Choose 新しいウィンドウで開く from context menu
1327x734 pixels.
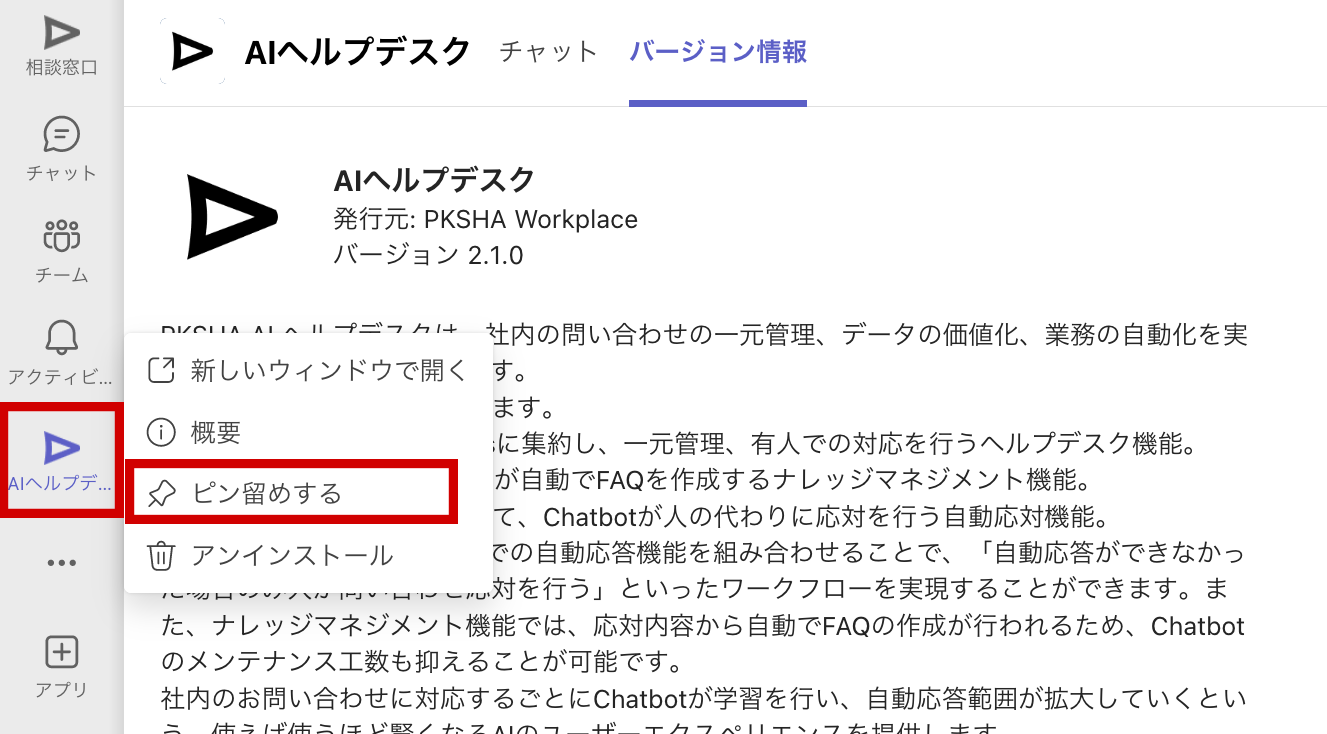point(308,371)
